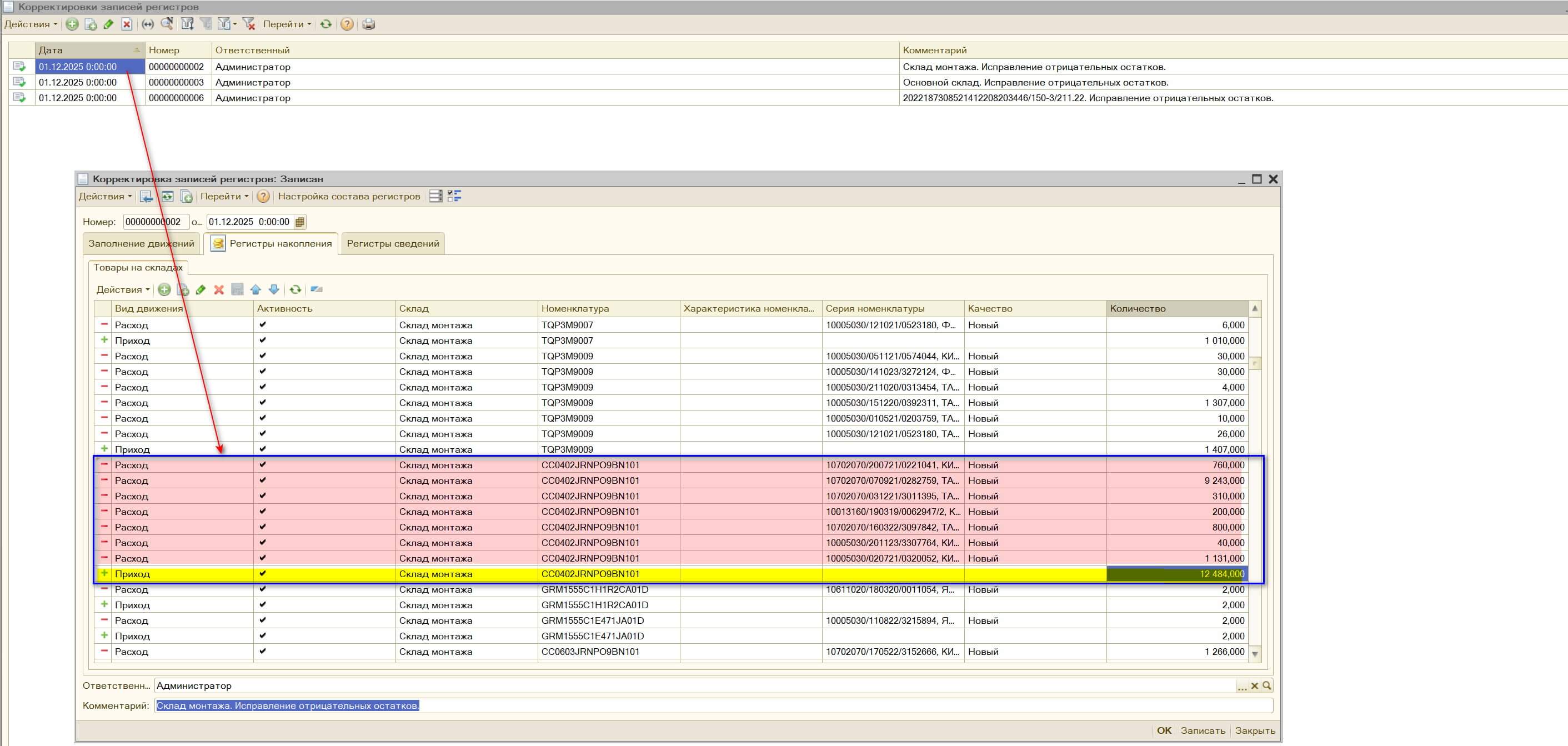The height and width of the screenshot is (746, 1568).
Task: Click the print icon in the main toolbar
Action: [x=368, y=24]
